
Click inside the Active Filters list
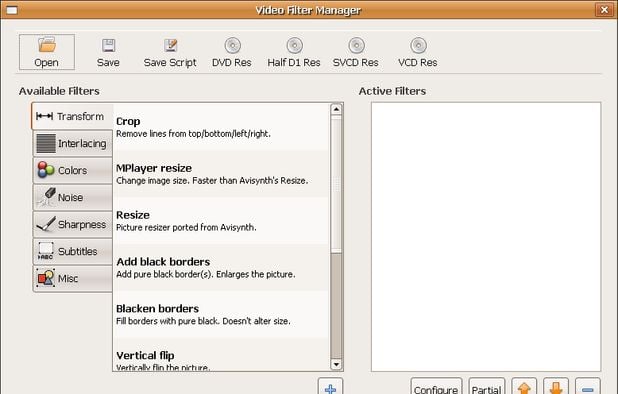click(x=486, y=237)
